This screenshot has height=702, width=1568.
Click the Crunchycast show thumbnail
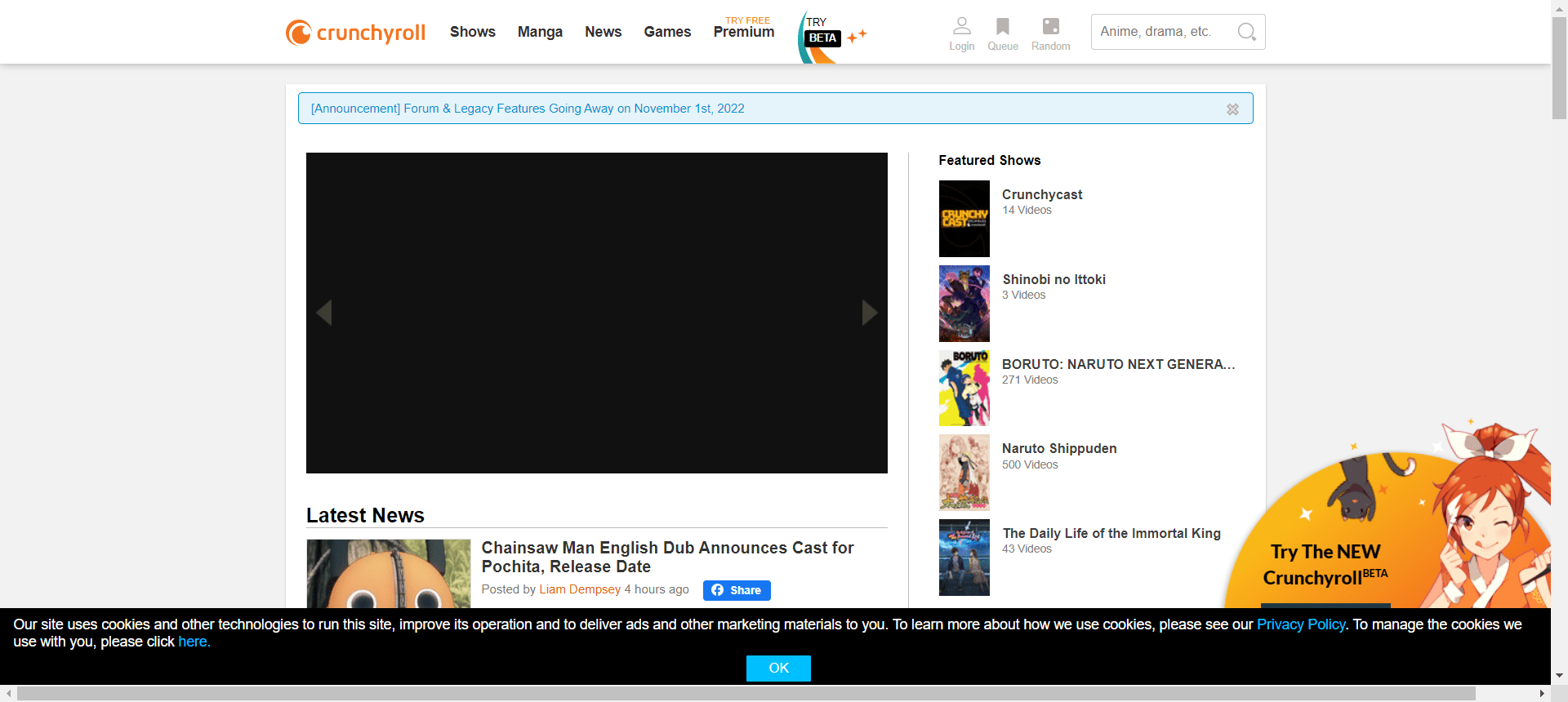tap(964, 219)
